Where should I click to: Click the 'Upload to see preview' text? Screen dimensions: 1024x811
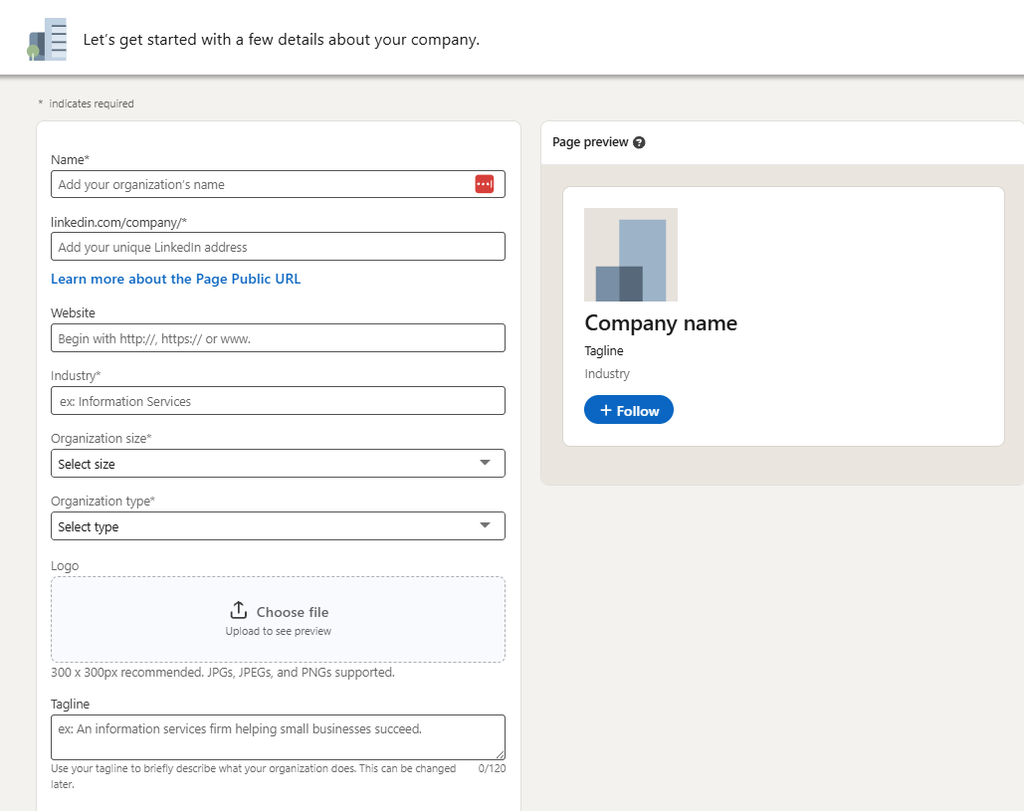[278, 631]
